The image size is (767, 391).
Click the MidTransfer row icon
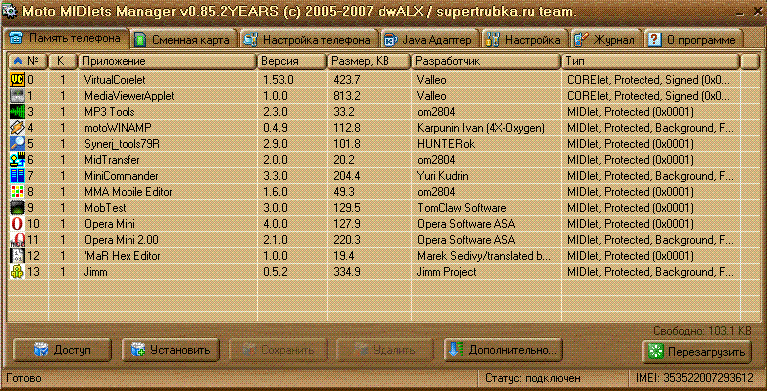coord(17,160)
